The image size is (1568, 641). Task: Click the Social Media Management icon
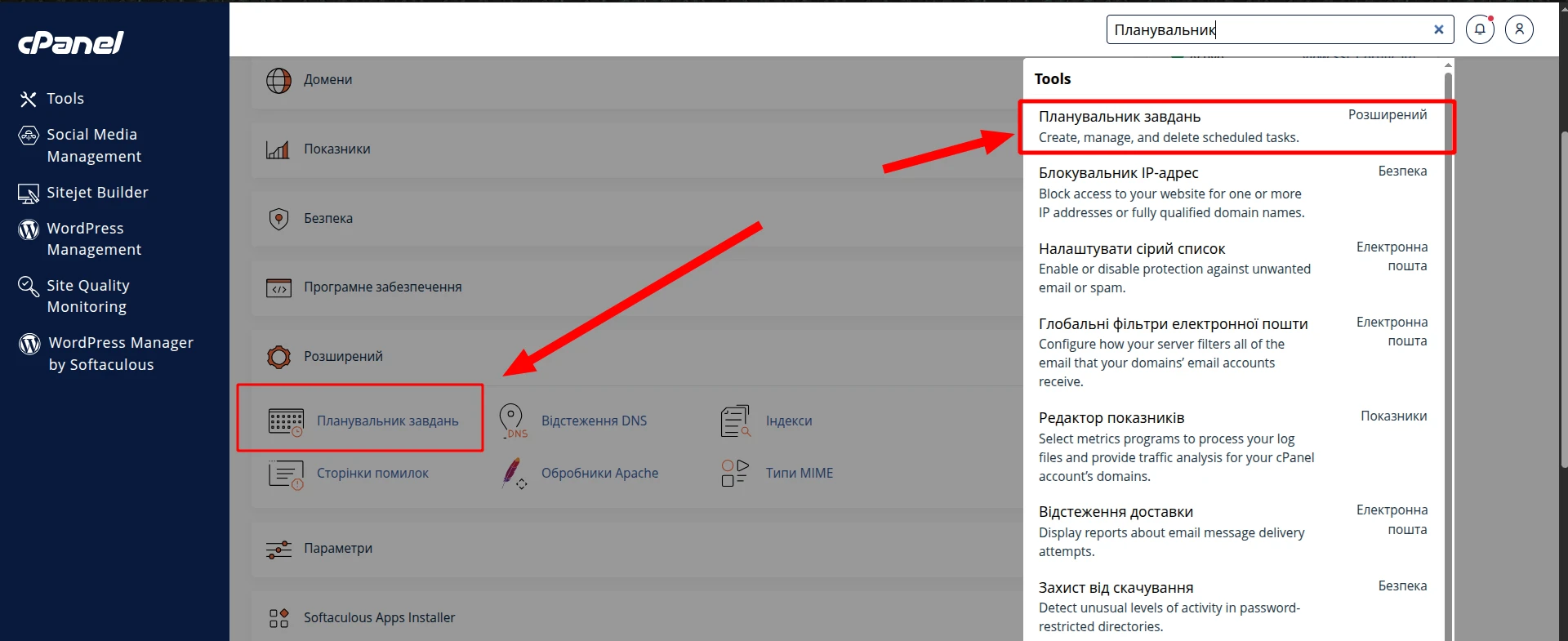pyautogui.click(x=29, y=136)
